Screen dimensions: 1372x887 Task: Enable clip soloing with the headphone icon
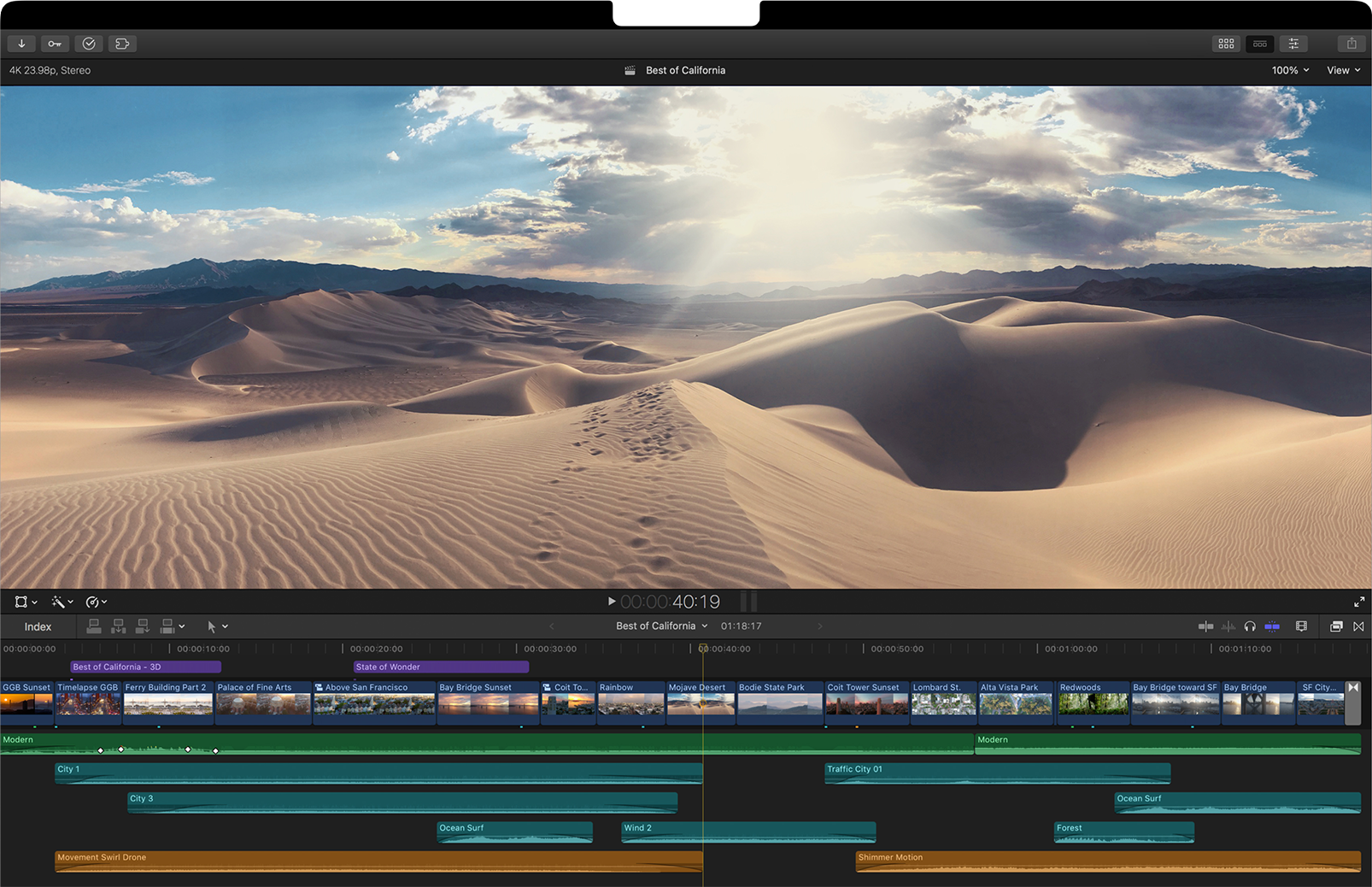click(x=1250, y=626)
